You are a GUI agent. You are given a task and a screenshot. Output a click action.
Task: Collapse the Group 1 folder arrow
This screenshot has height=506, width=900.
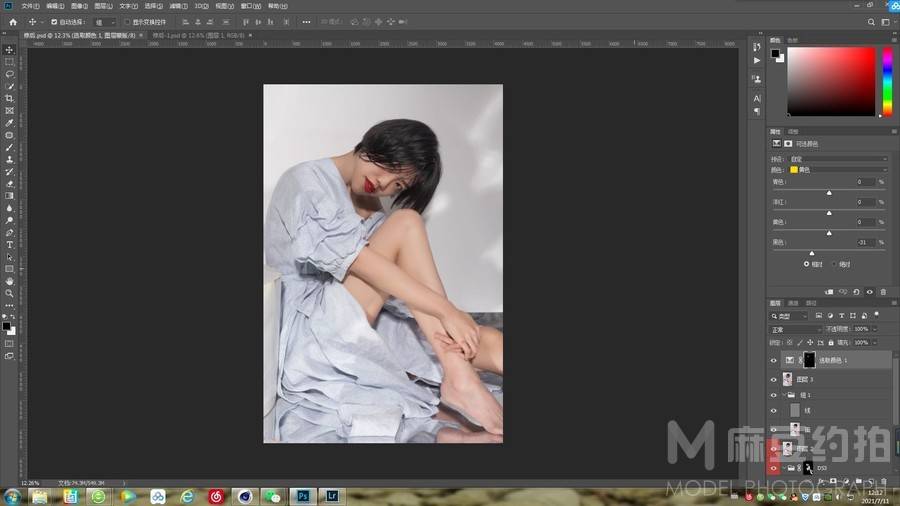[783, 395]
